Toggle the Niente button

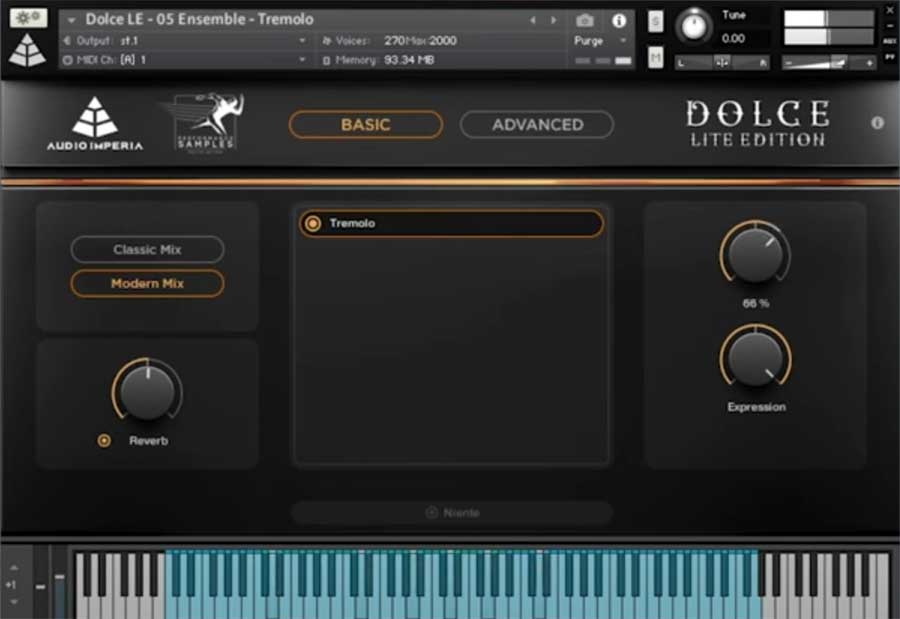(x=452, y=512)
